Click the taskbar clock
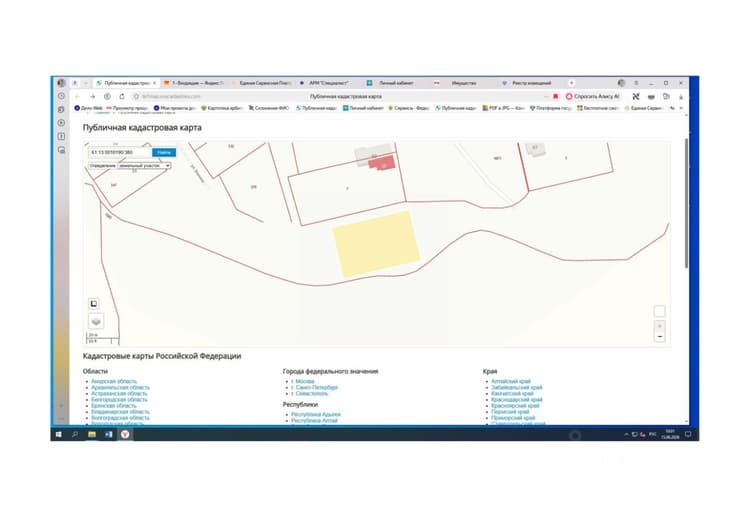This screenshot has height=531, width=750. (x=670, y=434)
